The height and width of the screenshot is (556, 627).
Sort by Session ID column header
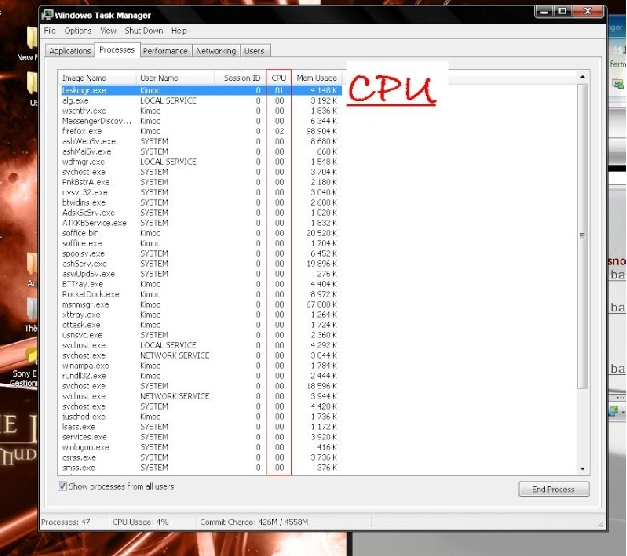click(x=240, y=78)
